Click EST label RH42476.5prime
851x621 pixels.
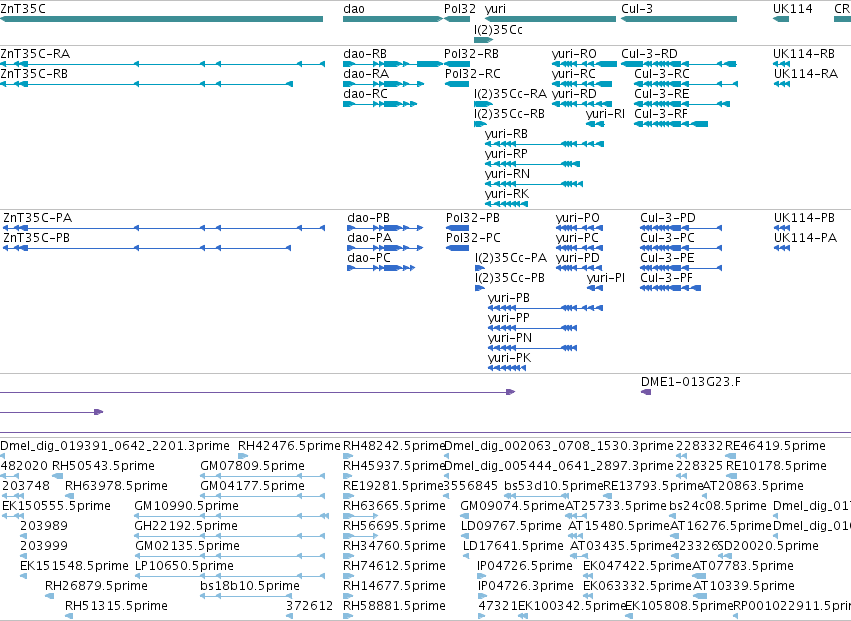click(x=289, y=446)
